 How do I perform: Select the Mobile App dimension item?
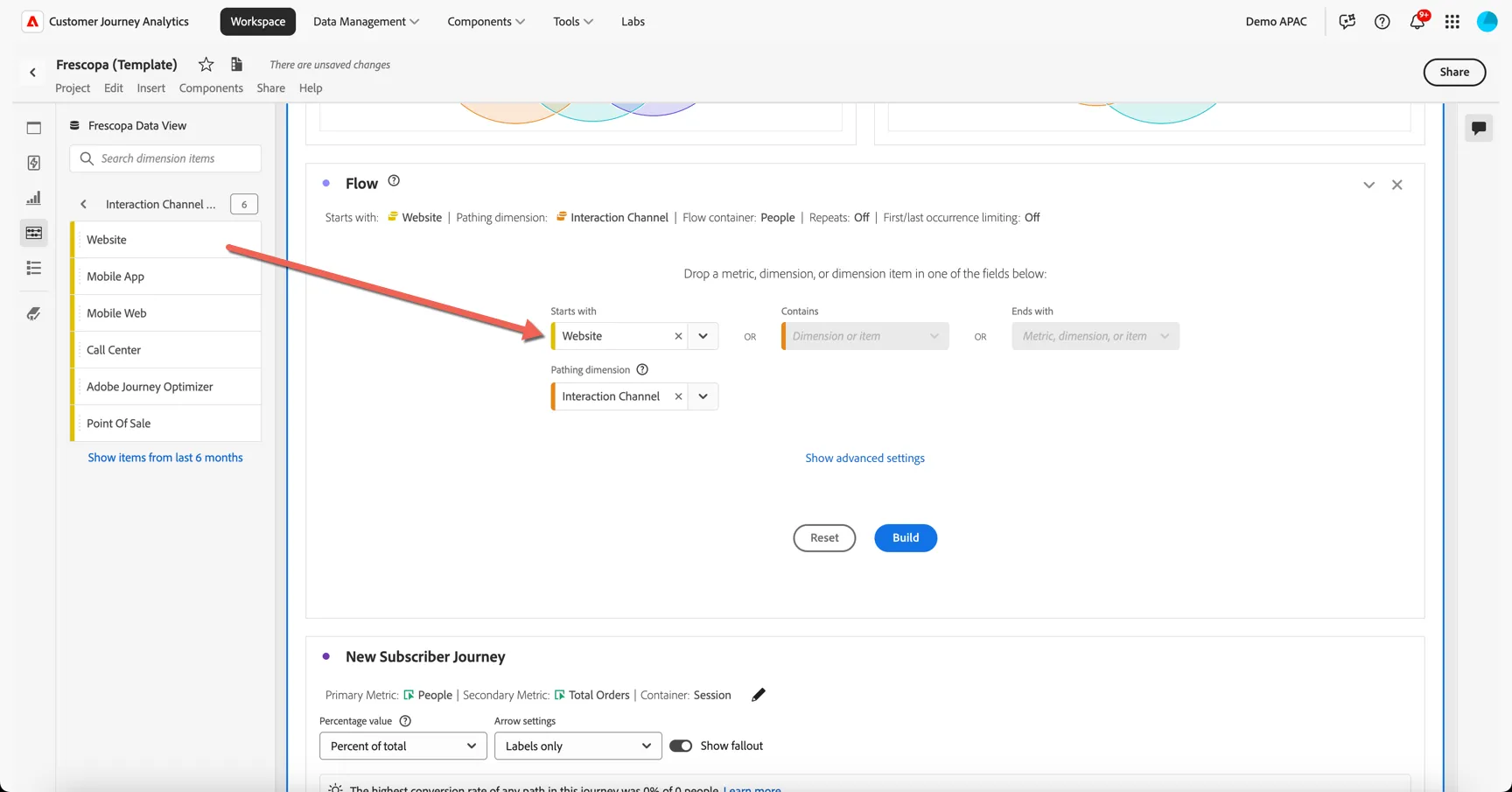point(166,277)
